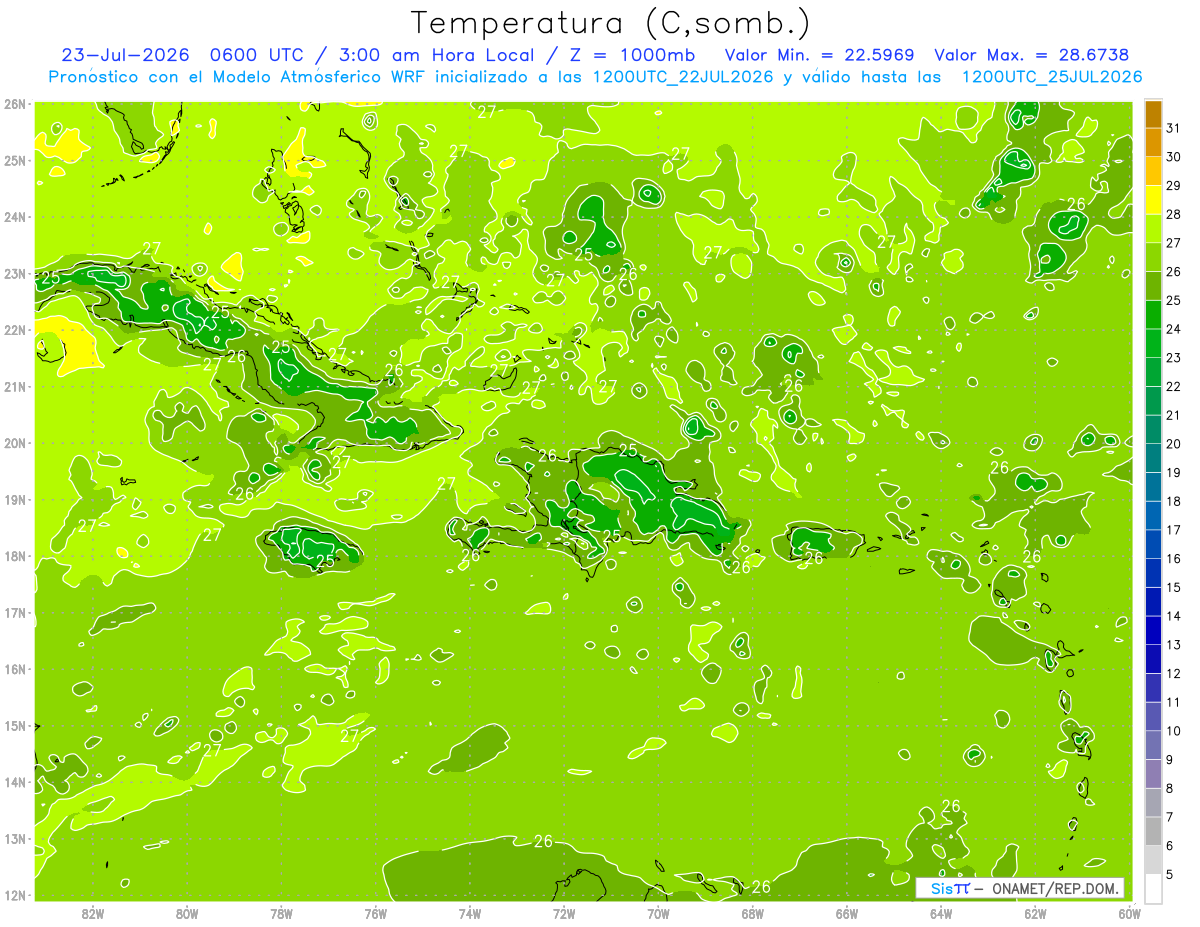Click the "15N" latitude axis label
This screenshot has width=1200, height=927.
[16, 725]
